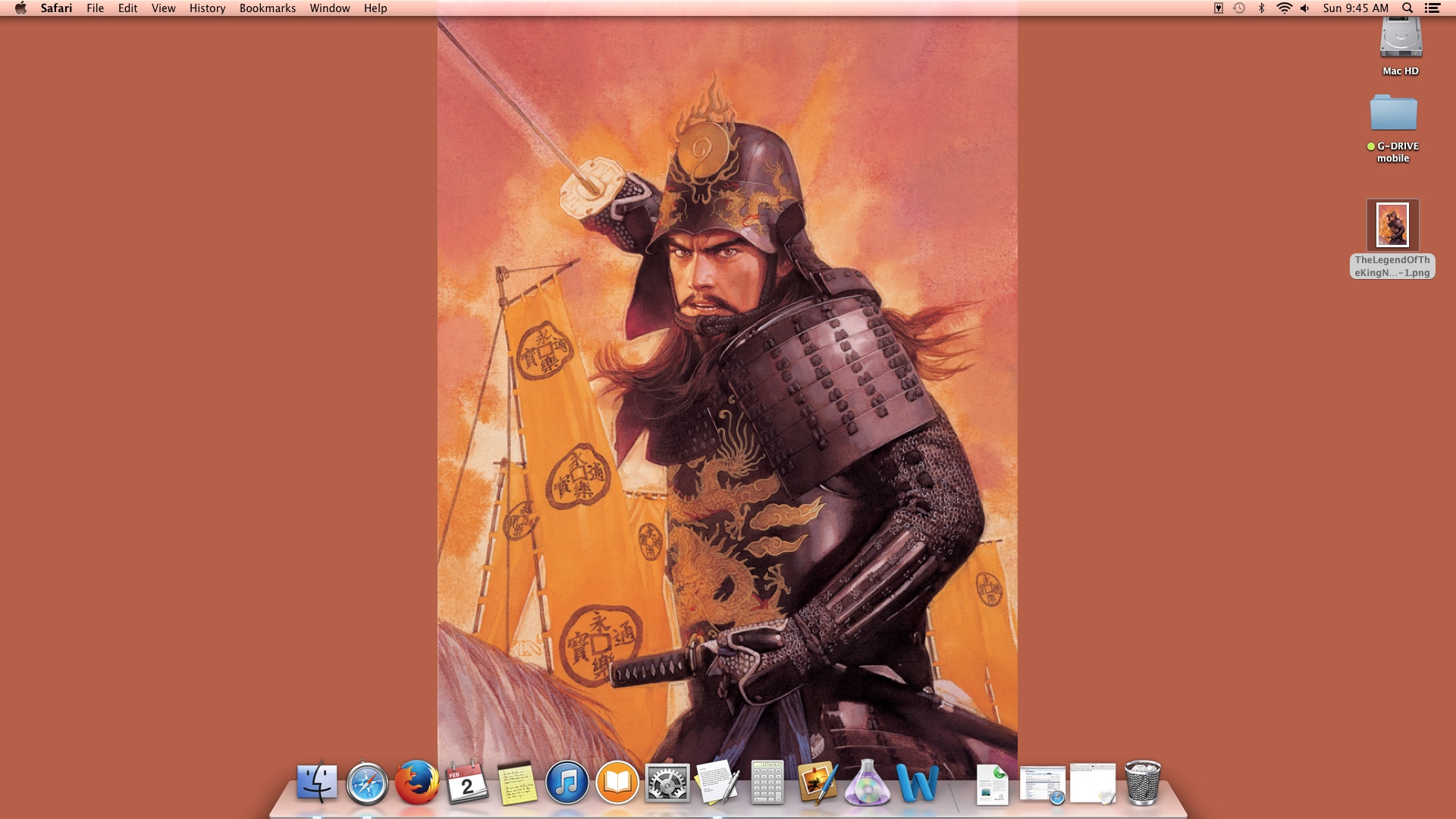Open iBooks from the Dock
Image resolution: width=1456 pixels, height=819 pixels.
click(617, 783)
